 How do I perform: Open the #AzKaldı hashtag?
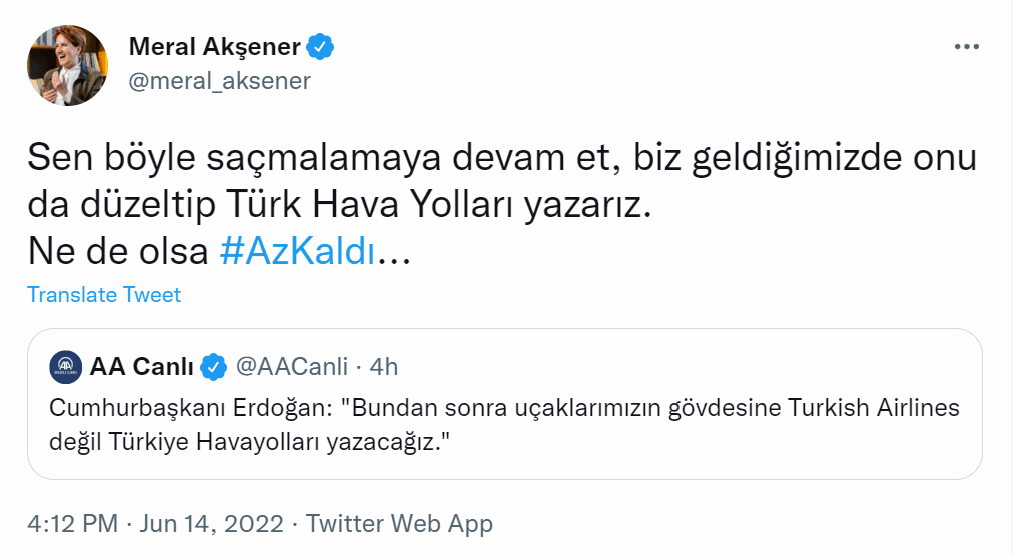(x=297, y=253)
